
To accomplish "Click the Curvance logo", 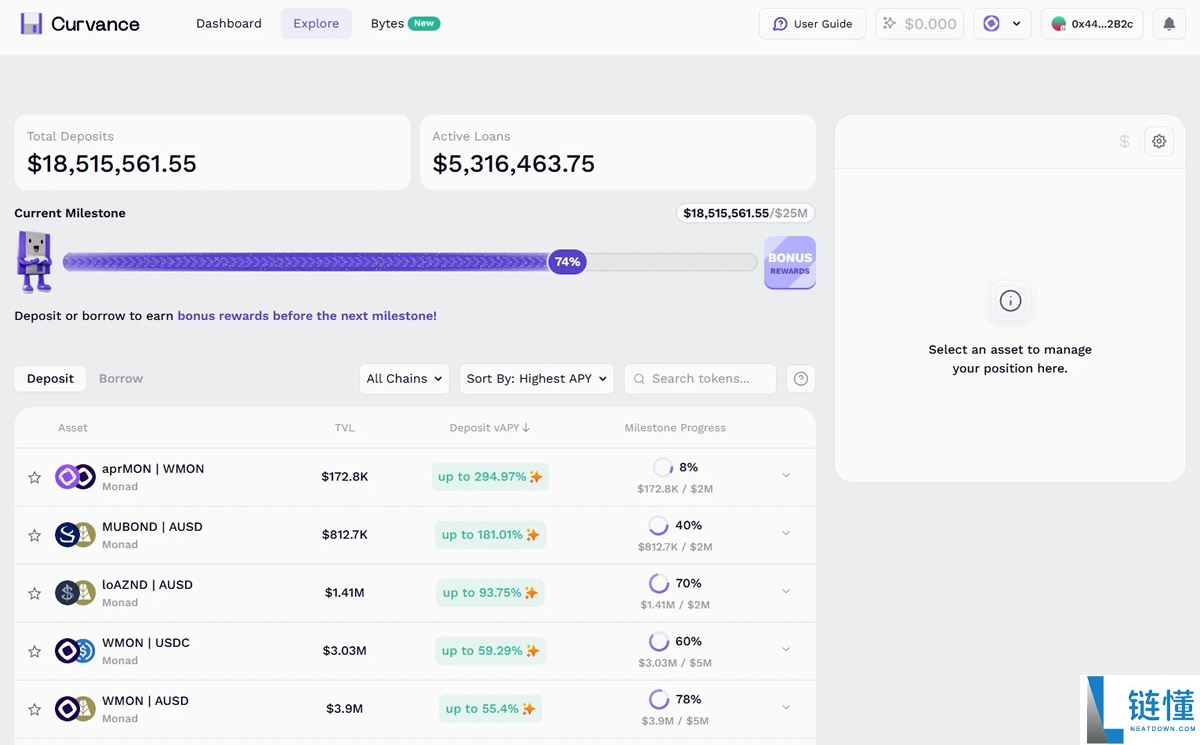I will point(80,24).
